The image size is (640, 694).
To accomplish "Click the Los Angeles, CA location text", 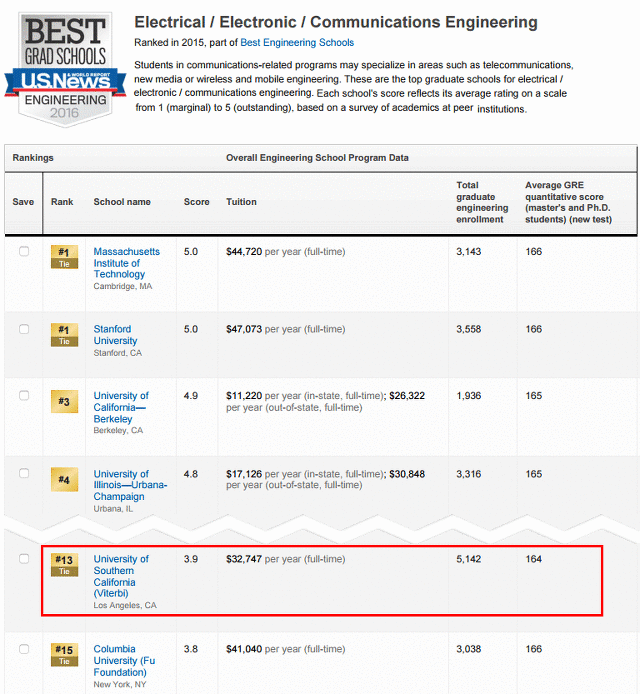I will 125,605.
